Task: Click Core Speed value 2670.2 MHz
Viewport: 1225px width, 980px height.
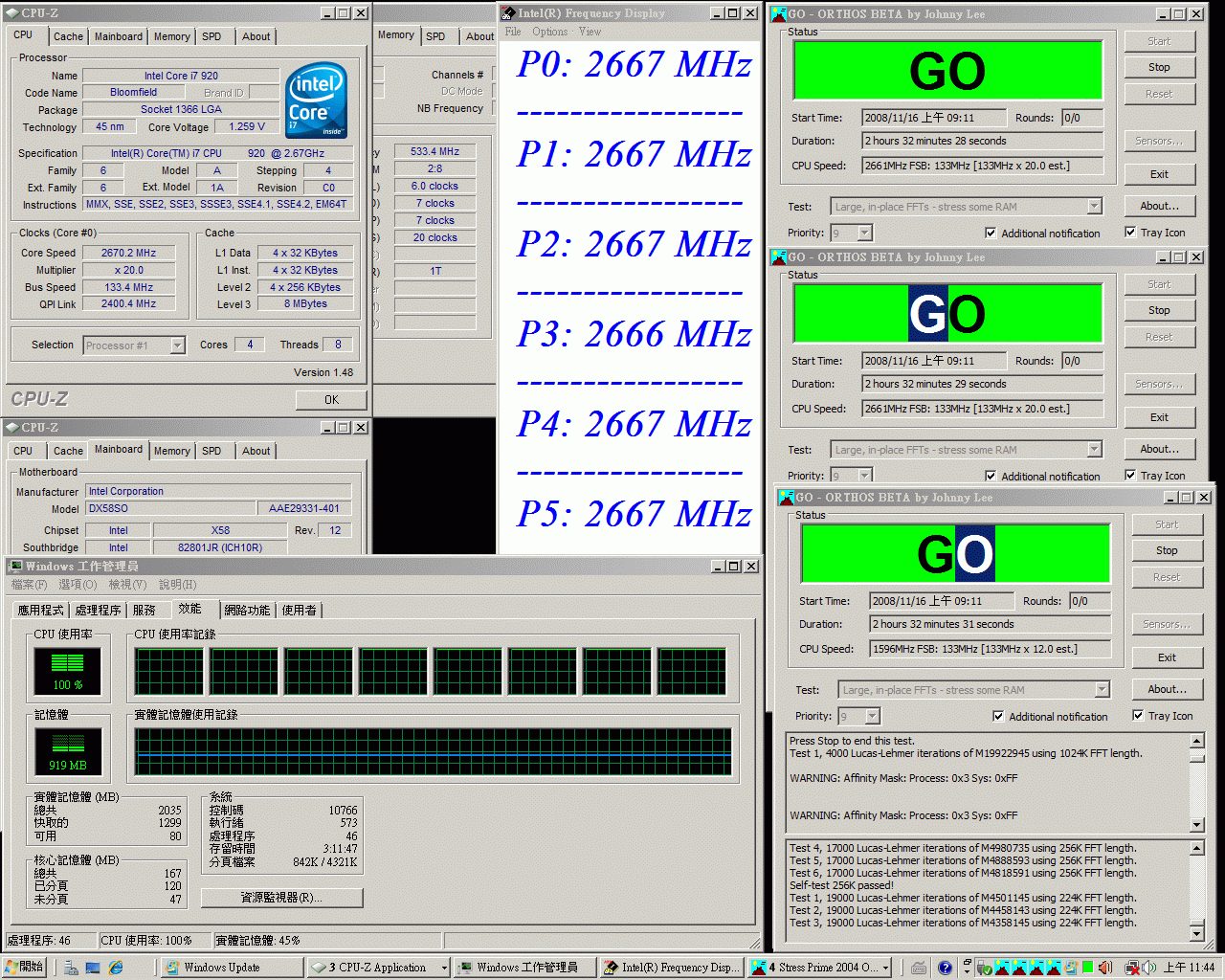Action: point(128,253)
